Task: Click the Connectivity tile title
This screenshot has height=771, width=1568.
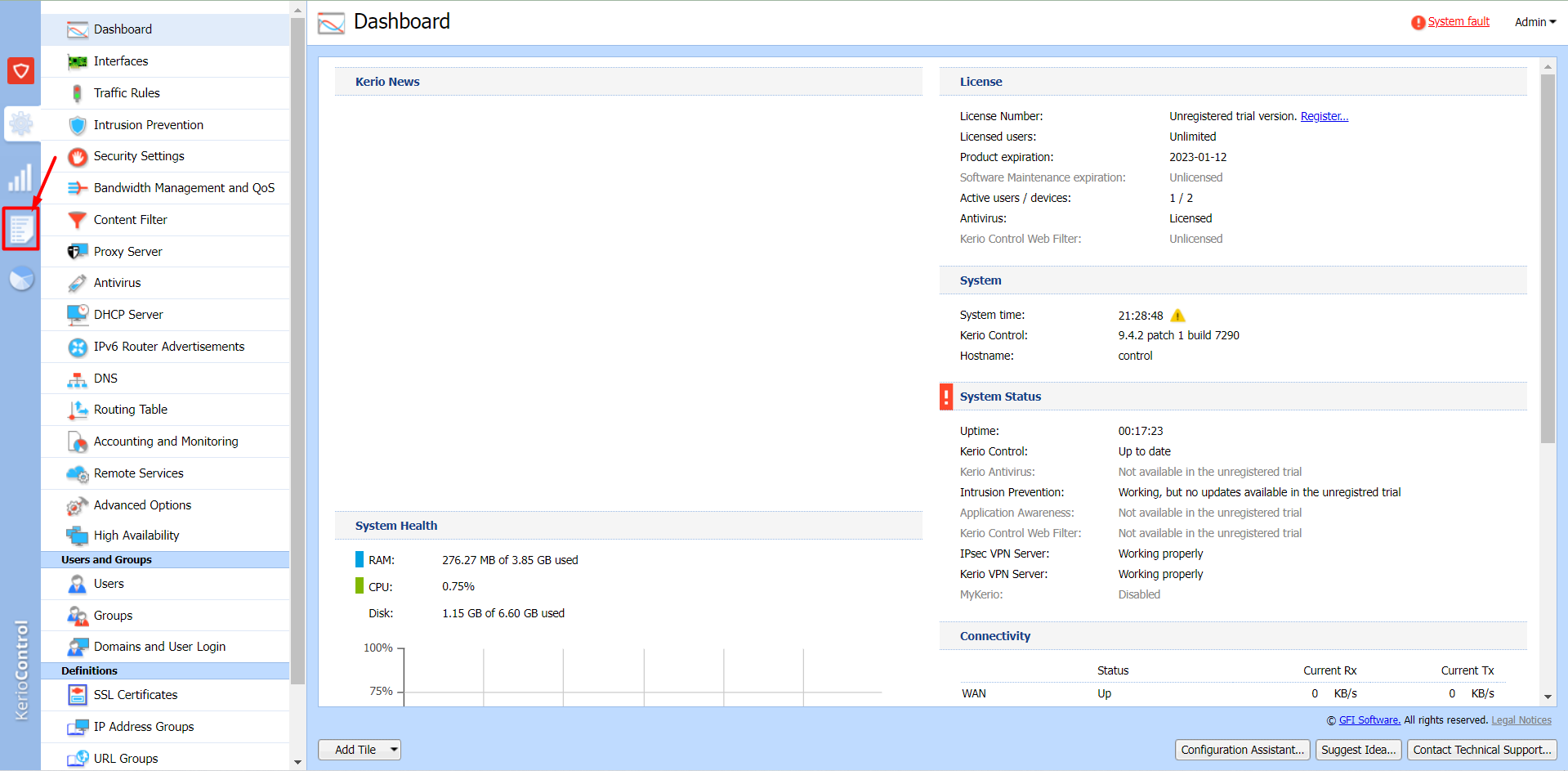Action: coord(995,636)
